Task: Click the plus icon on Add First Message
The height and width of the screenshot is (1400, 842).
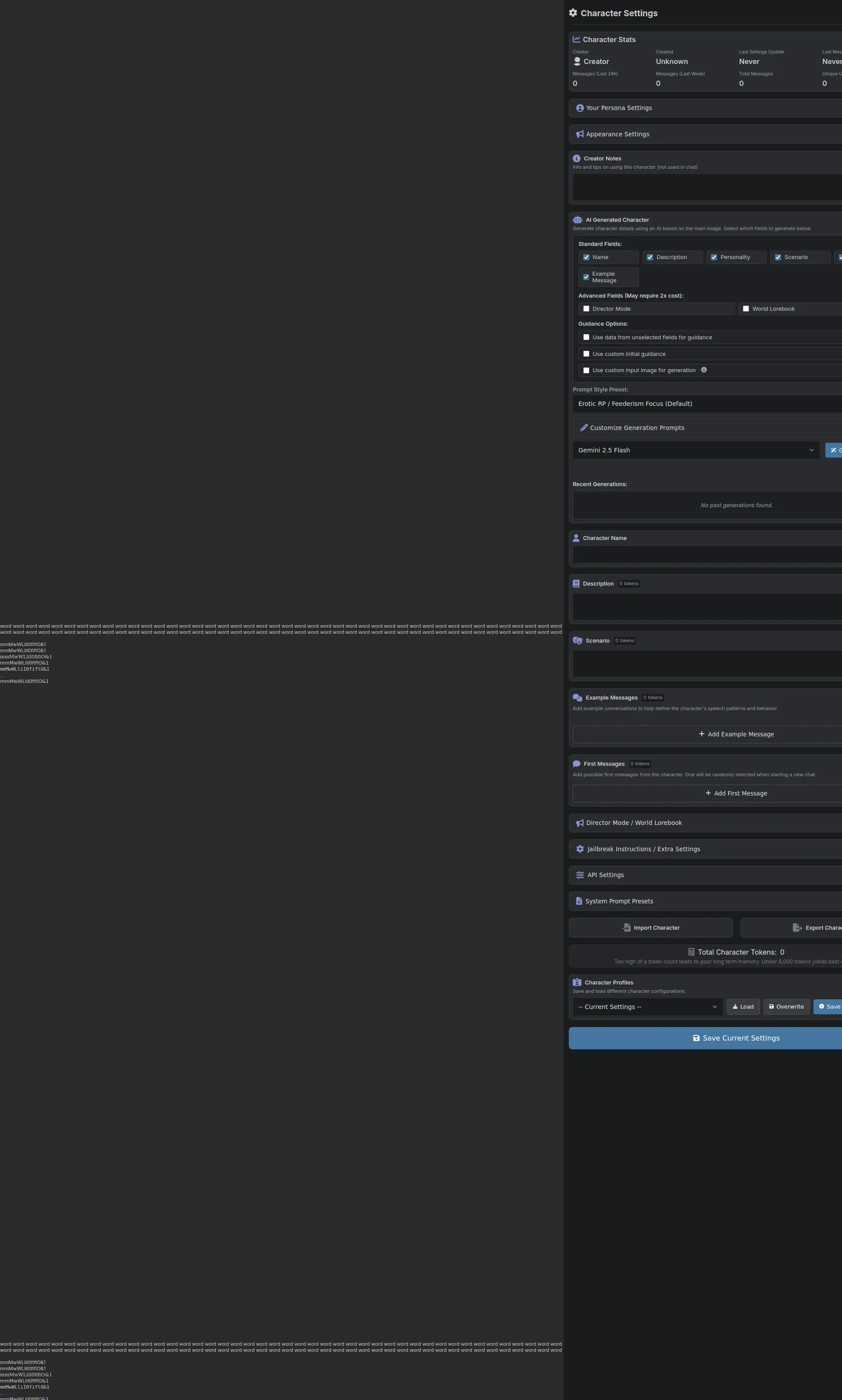Action: click(x=708, y=793)
